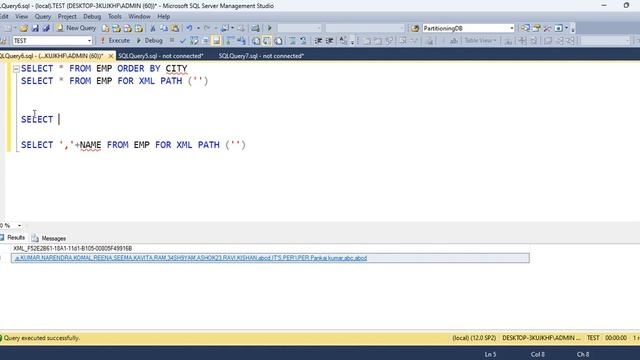Click the Cut scissors icon
The width and height of the screenshot is (640, 360).
(153, 28)
